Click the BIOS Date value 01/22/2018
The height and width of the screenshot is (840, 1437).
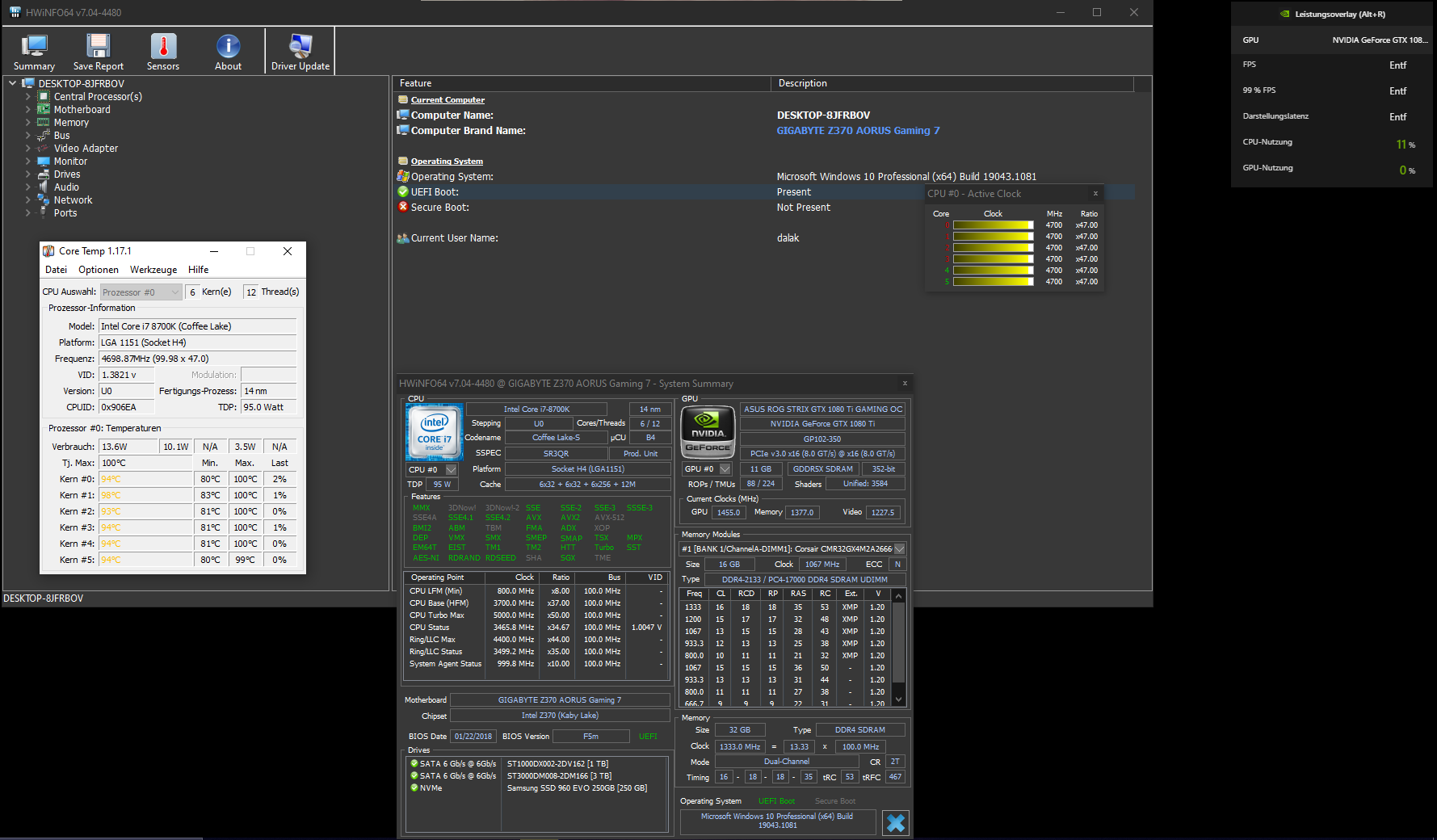[x=473, y=737]
